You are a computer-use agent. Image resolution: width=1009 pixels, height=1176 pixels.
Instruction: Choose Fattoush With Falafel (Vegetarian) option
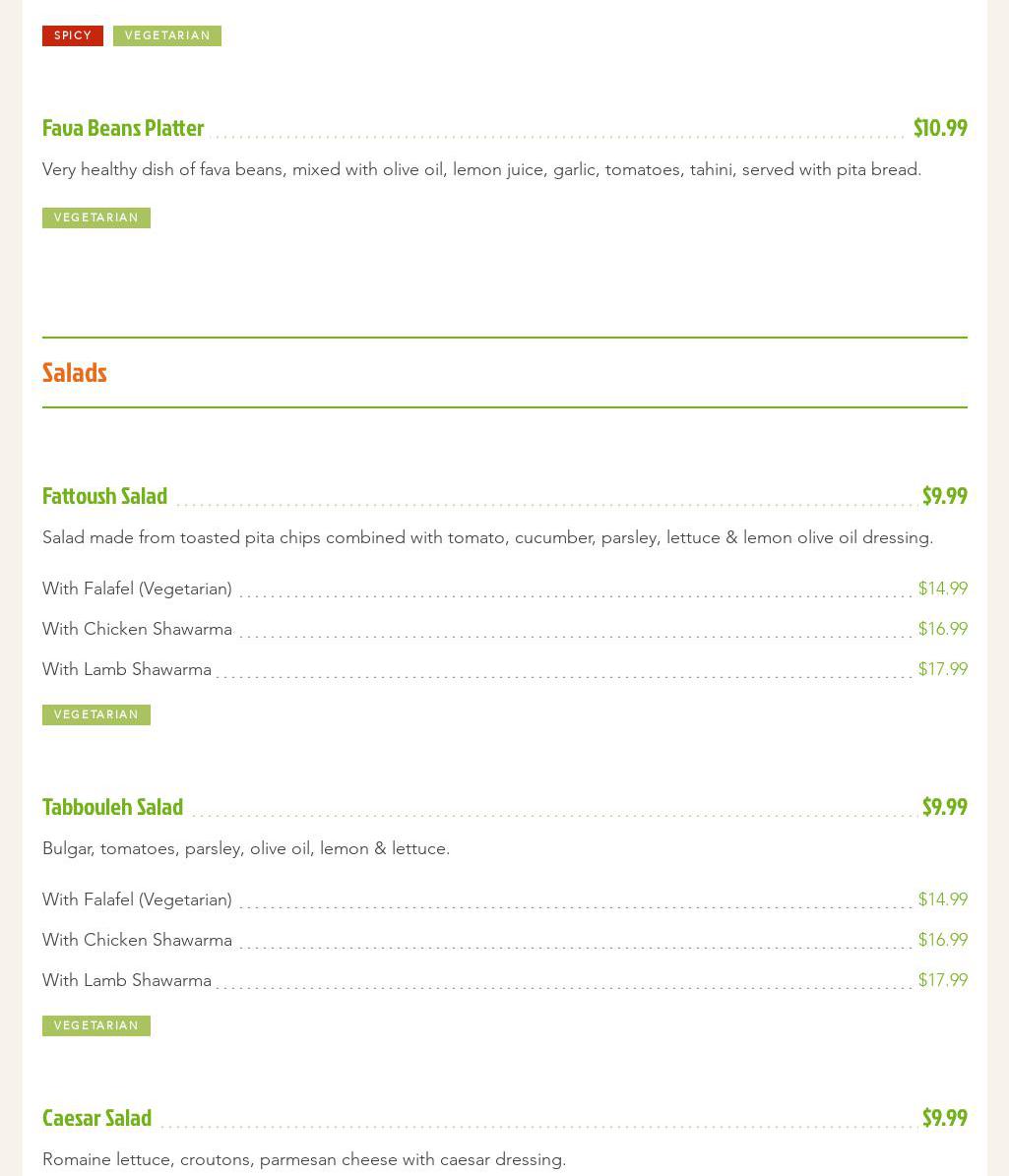pyautogui.click(x=137, y=588)
